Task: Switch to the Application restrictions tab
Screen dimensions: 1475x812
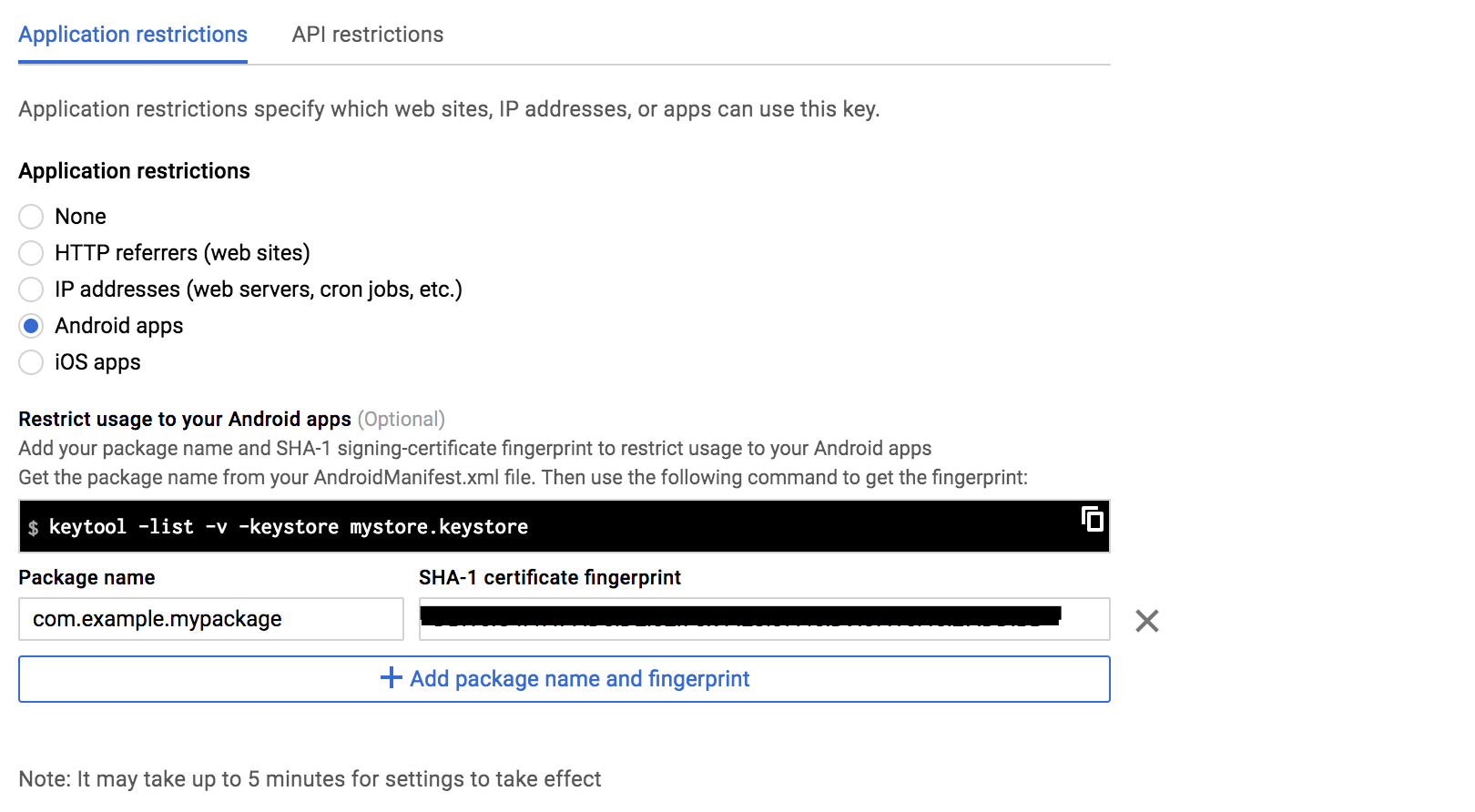Action: pos(133,35)
